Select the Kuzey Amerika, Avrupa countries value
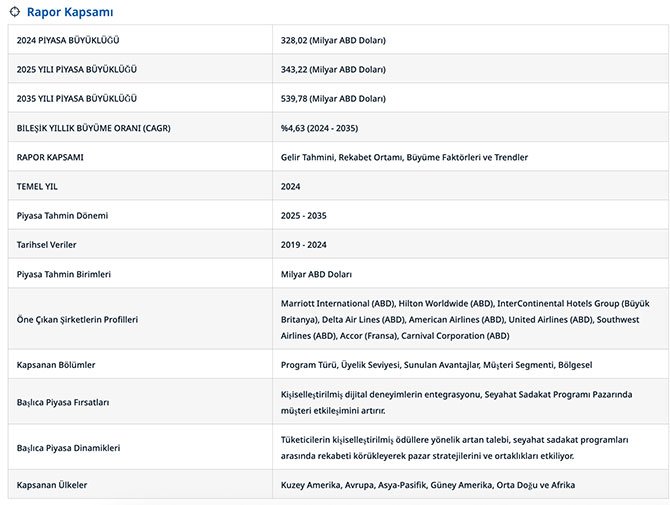 pyautogui.click(x=428, y=485)
